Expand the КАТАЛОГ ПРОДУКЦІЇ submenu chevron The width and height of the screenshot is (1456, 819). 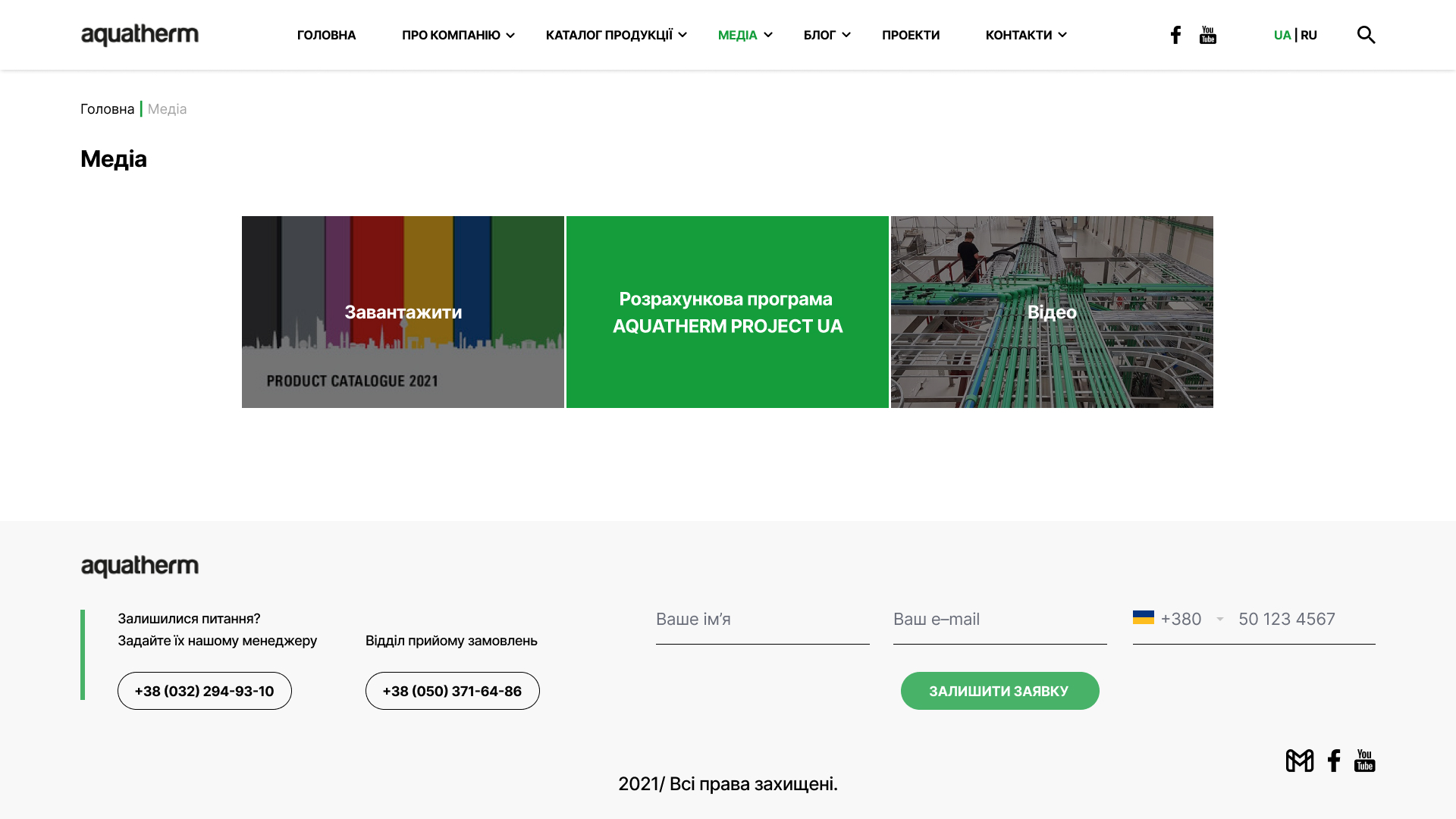pos(682,35)
